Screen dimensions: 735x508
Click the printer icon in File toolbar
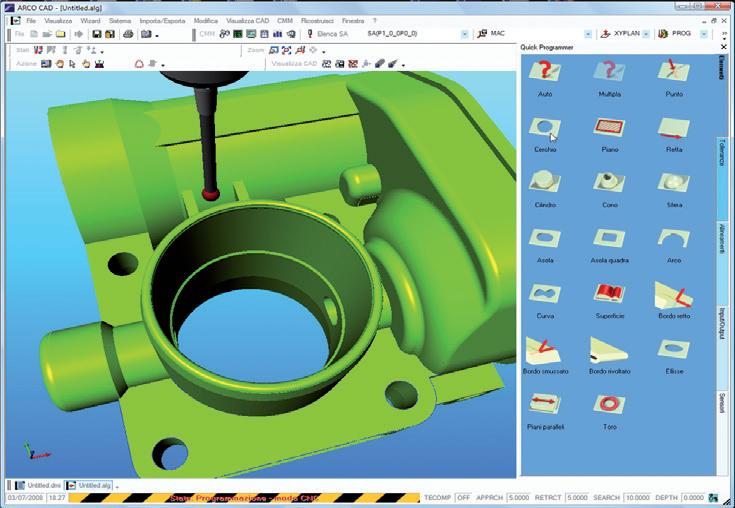[x=128, y=34]
